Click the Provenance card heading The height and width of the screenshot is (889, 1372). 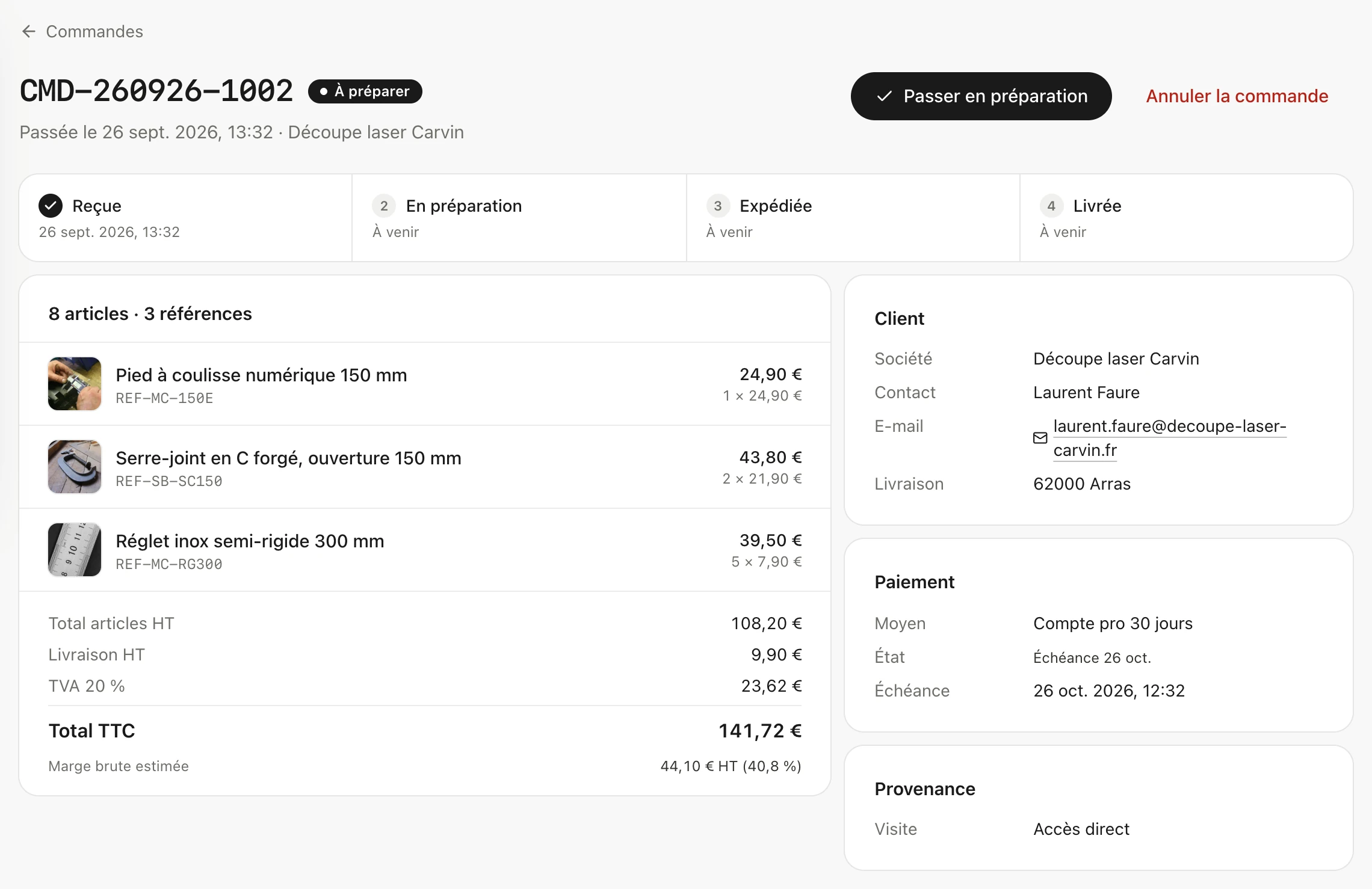[x=924, y=789]
